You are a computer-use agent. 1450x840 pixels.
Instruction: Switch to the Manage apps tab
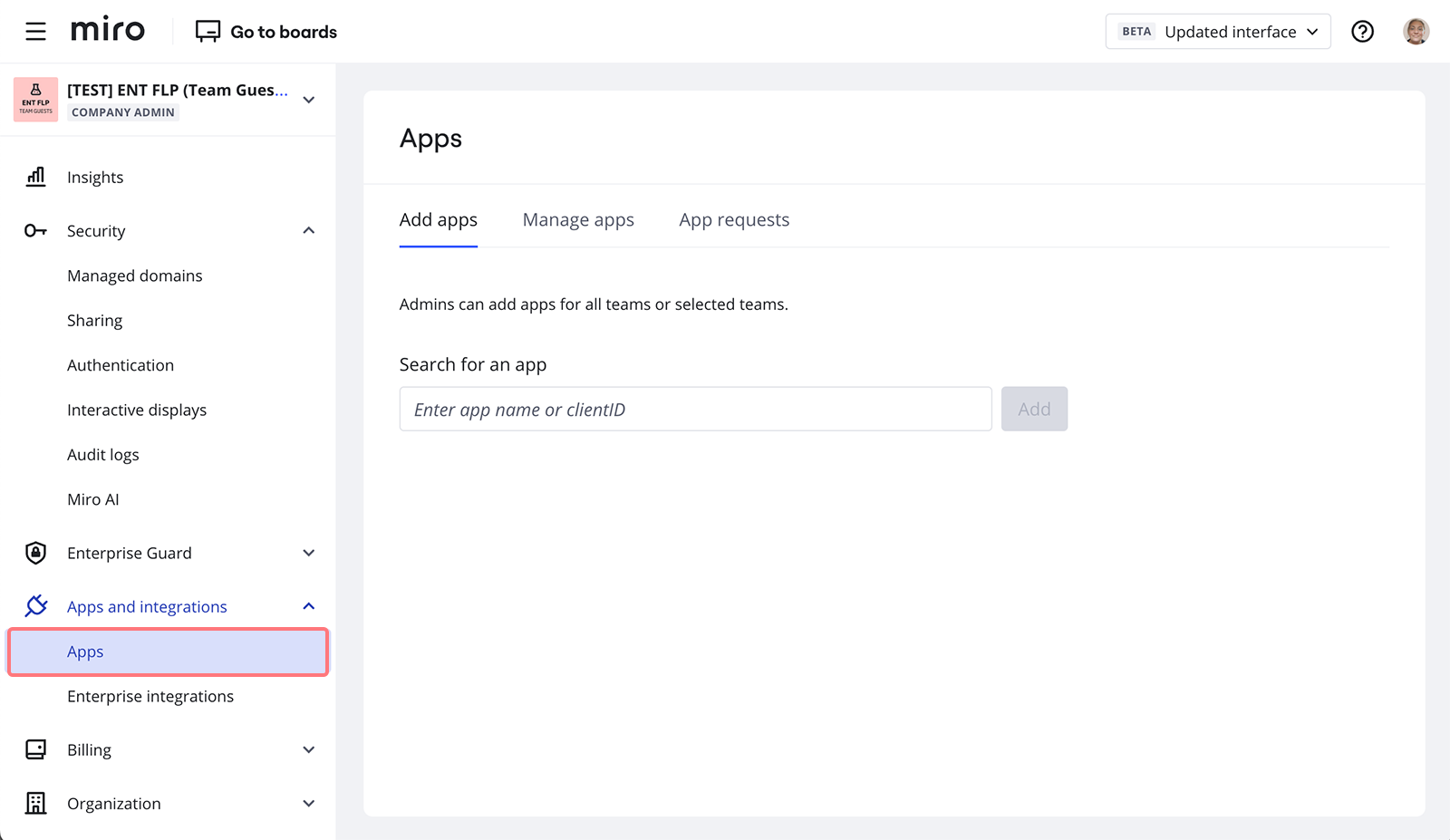coord(577,219)
